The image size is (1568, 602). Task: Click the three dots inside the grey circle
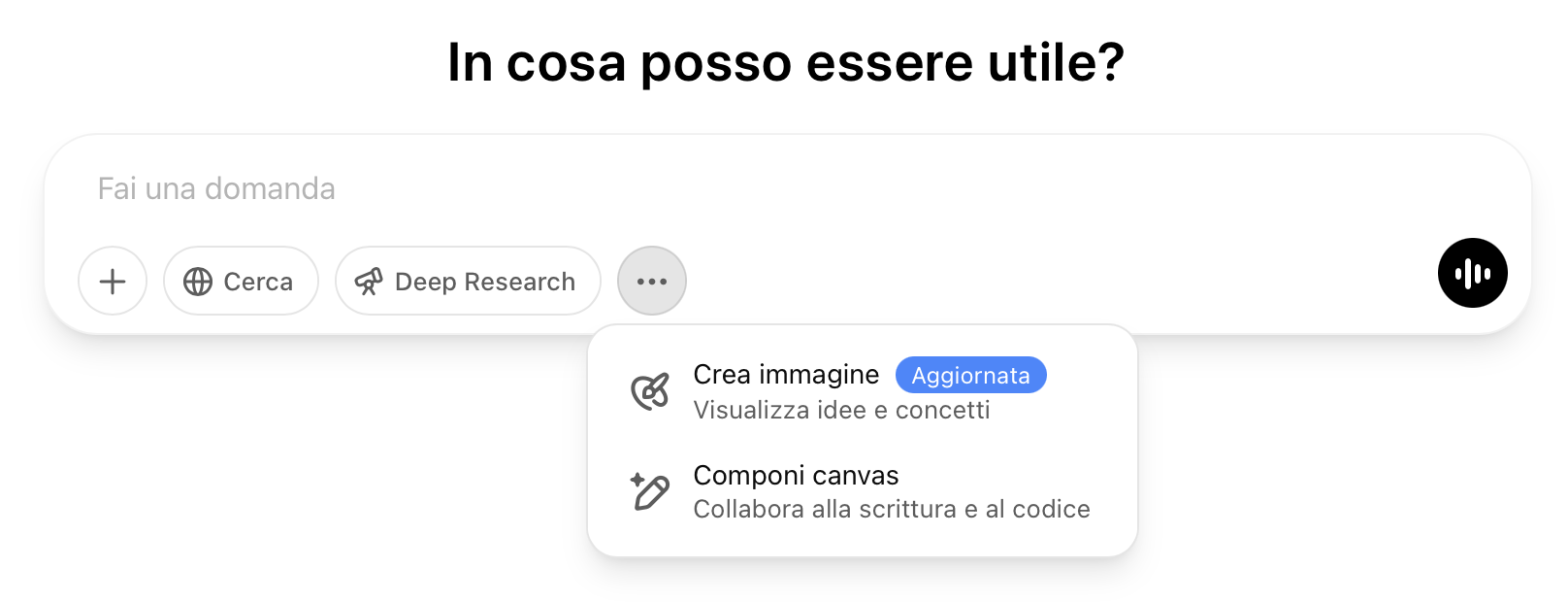pyautogui.click(x=652, y=282)
